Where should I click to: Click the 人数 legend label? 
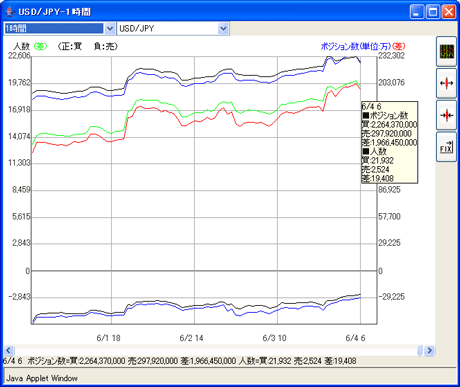22,46
